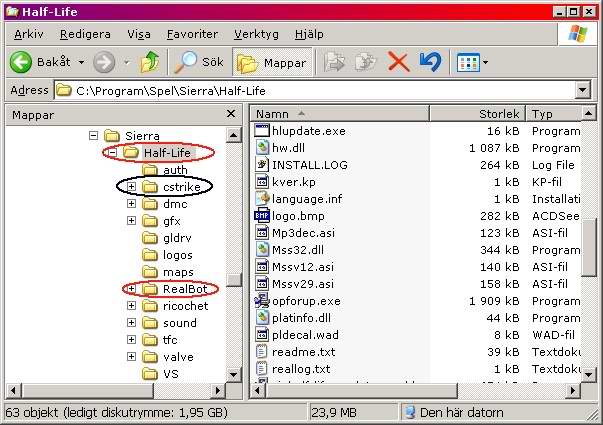The height and width of the screenshot is (425, 603).
Task: Collapse the Sierra tree node
Action: coord(93,135)
